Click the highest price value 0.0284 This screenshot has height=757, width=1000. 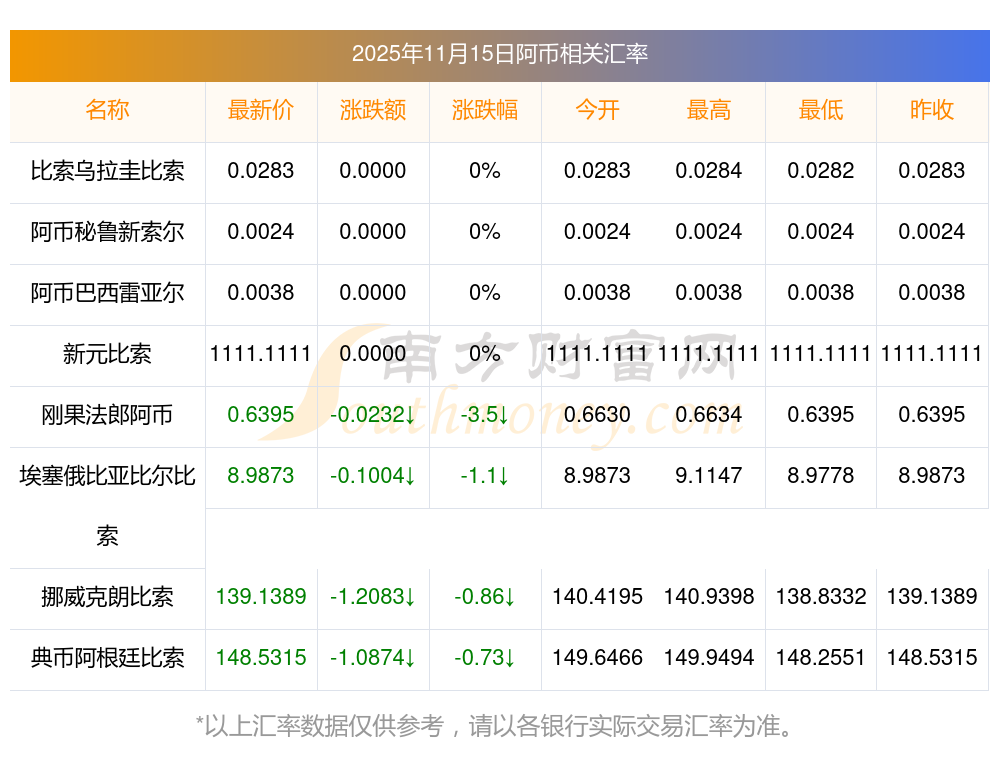(x=709, y=171)
